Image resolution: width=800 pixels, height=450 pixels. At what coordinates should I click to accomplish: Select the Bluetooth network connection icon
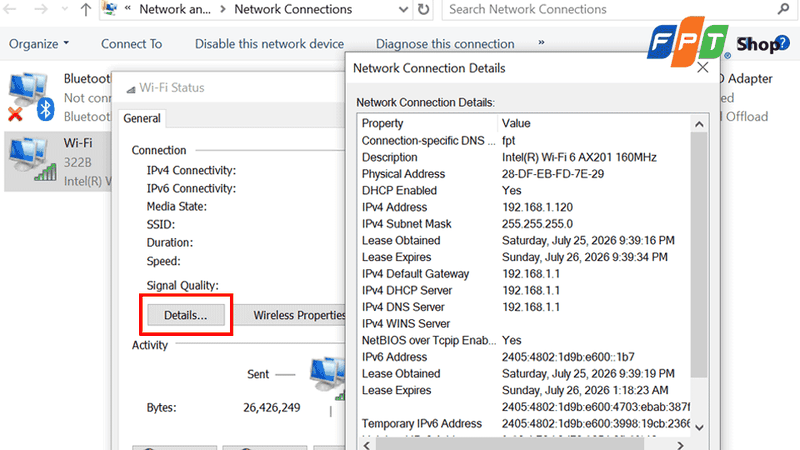click(31, 97)
